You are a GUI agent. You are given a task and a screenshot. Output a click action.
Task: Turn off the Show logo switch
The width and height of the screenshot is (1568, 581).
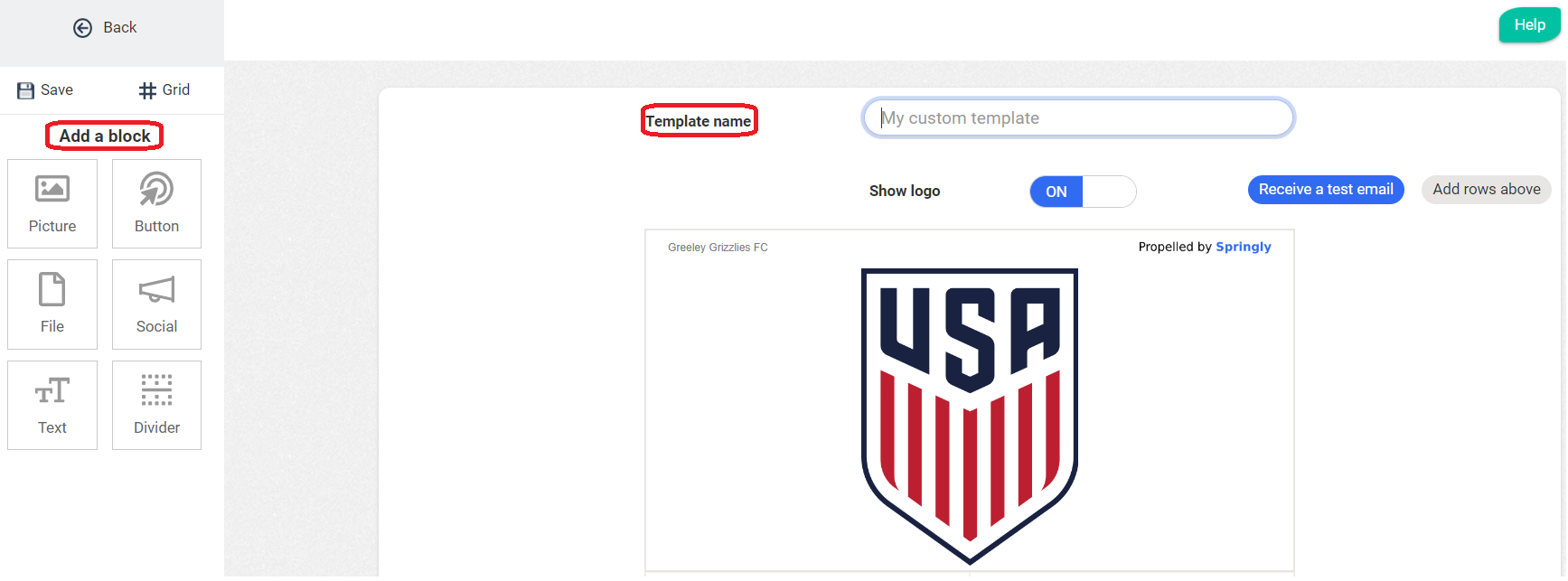[x=1083, y=192]
